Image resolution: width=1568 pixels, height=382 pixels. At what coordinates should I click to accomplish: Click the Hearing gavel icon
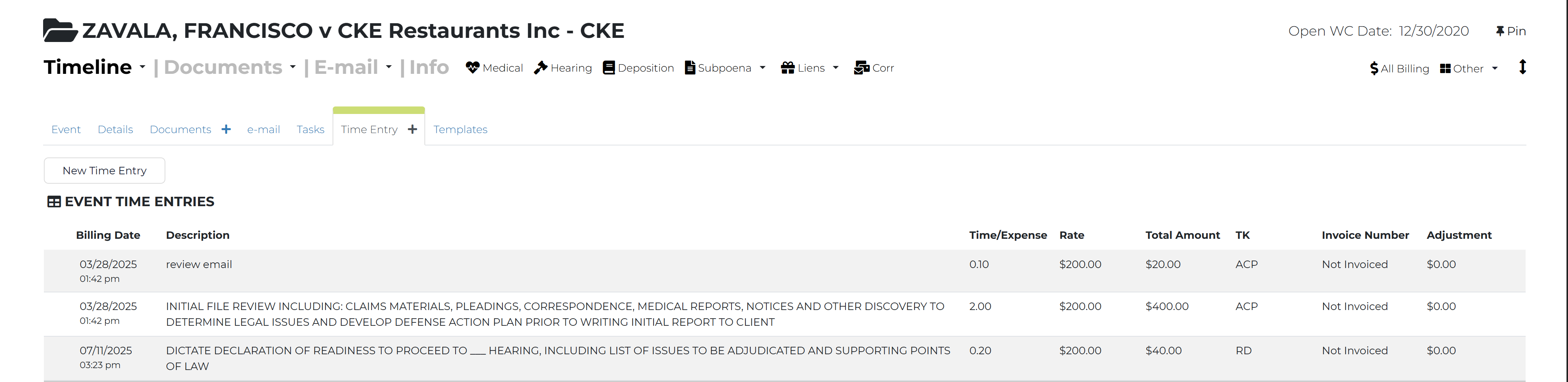point(541,67)
